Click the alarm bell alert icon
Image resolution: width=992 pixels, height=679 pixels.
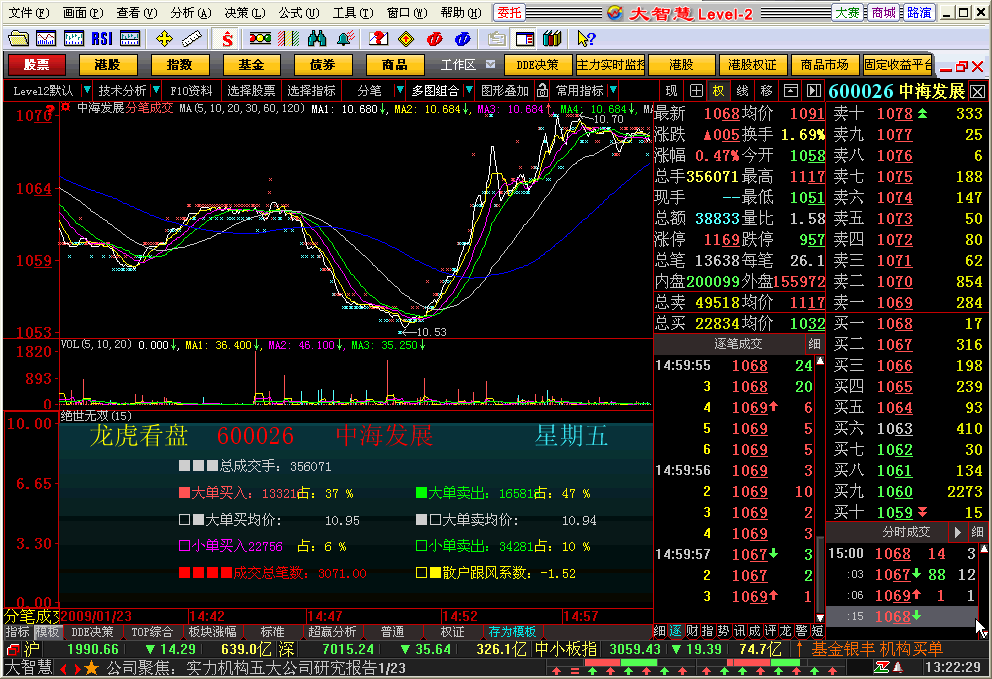point(345,39)
